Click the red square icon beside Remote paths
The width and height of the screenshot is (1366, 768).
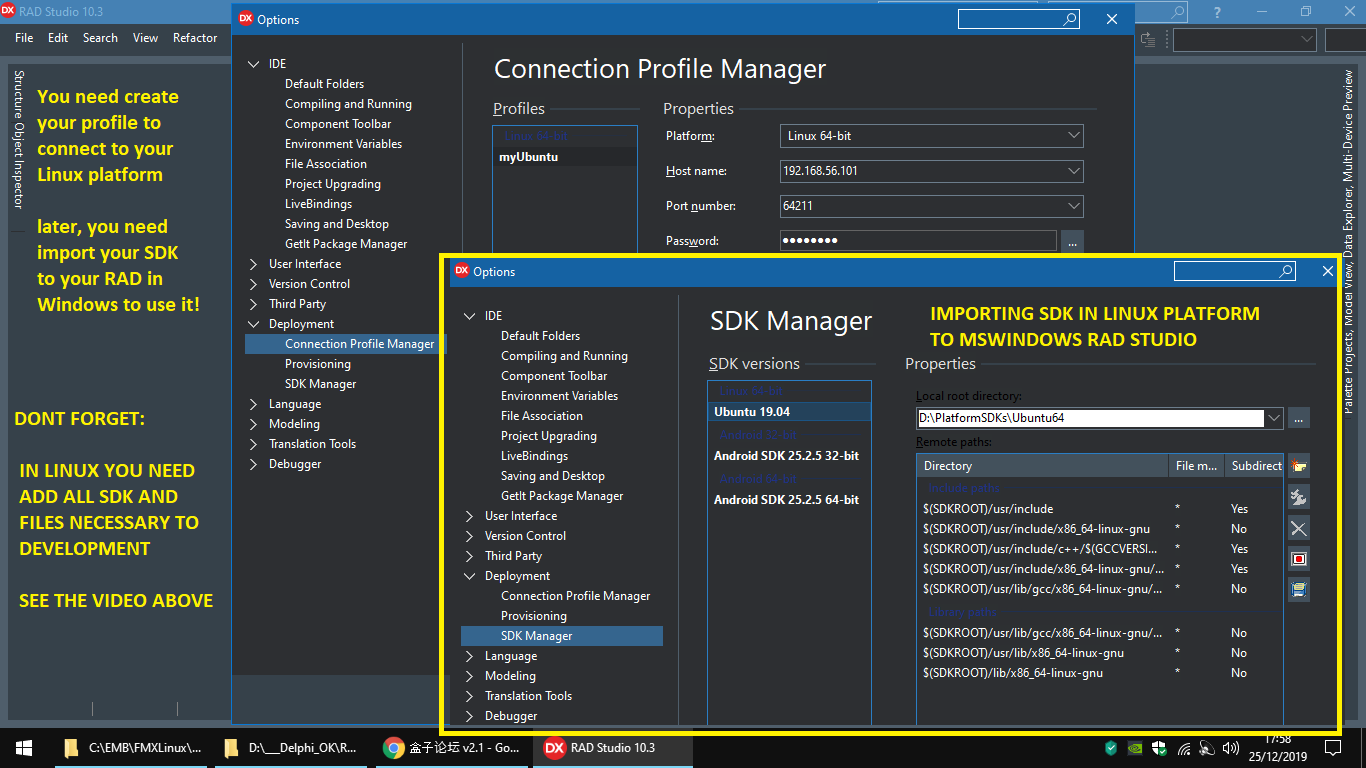(x=1299, y=558)
